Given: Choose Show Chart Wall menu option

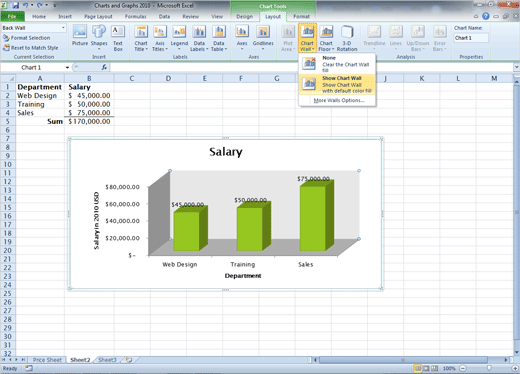Looking at the screenshot, I should [337, 84].
